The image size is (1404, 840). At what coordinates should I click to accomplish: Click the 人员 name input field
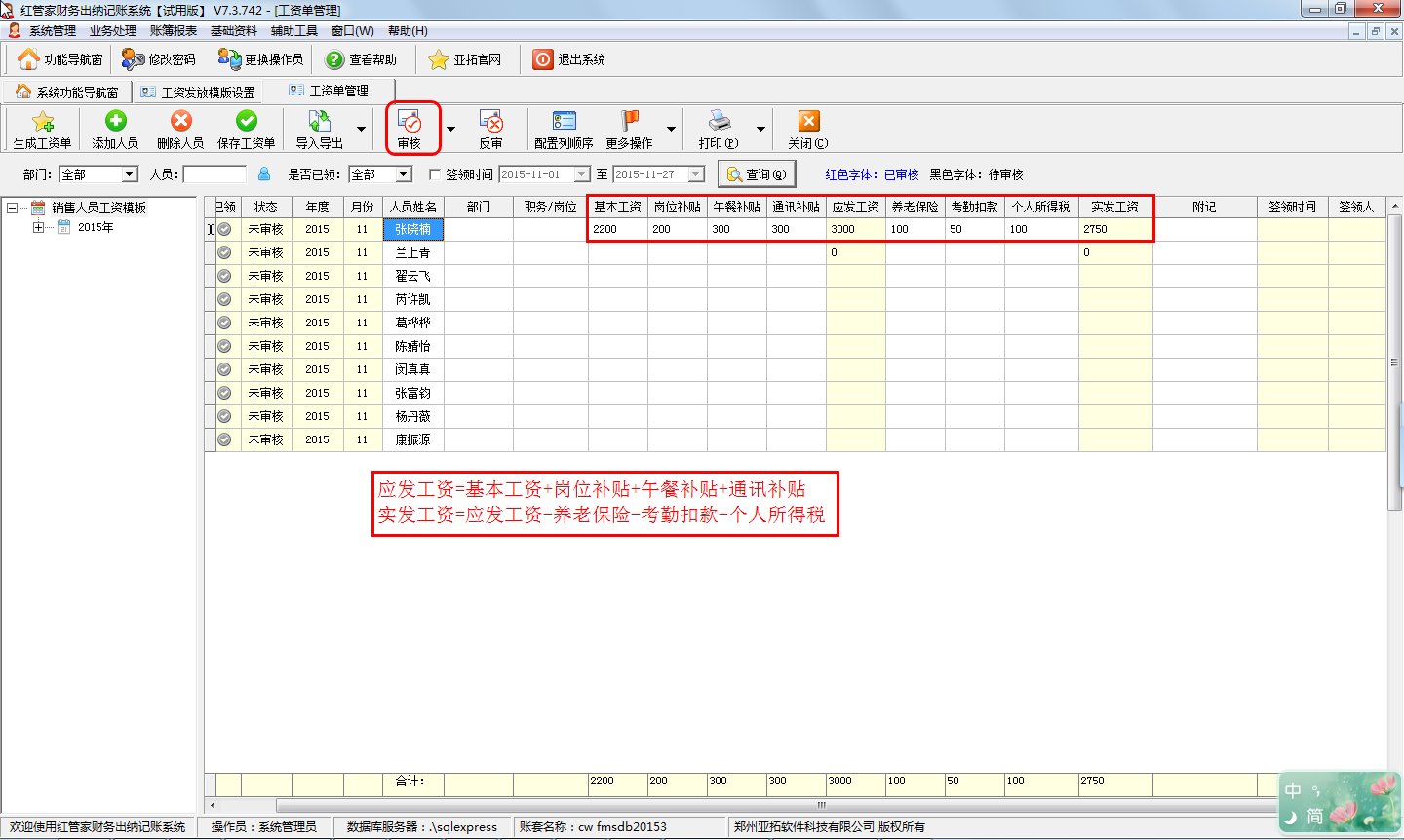click(214, 174)
